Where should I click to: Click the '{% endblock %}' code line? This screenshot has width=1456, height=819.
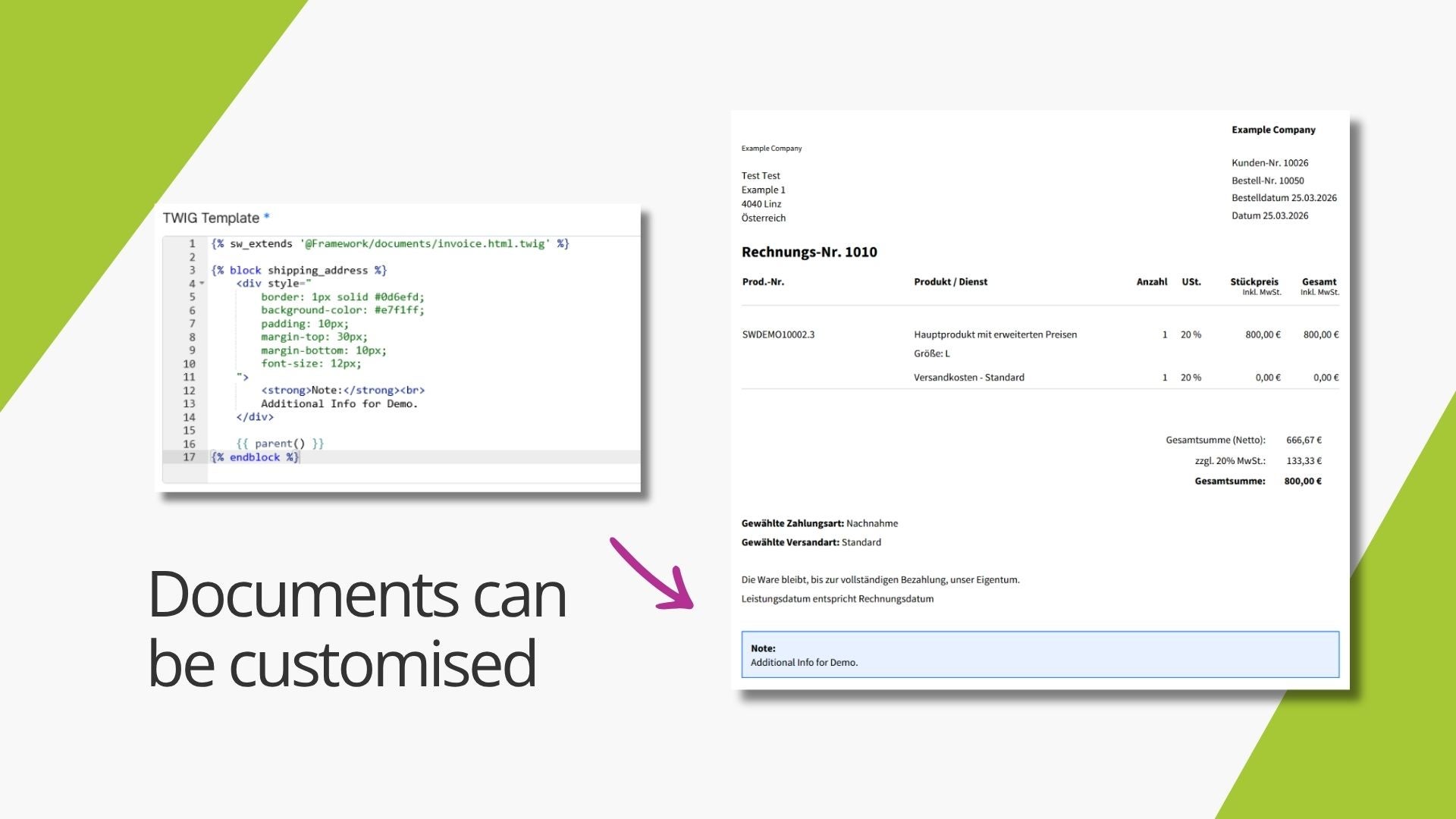tap(255, 457)
